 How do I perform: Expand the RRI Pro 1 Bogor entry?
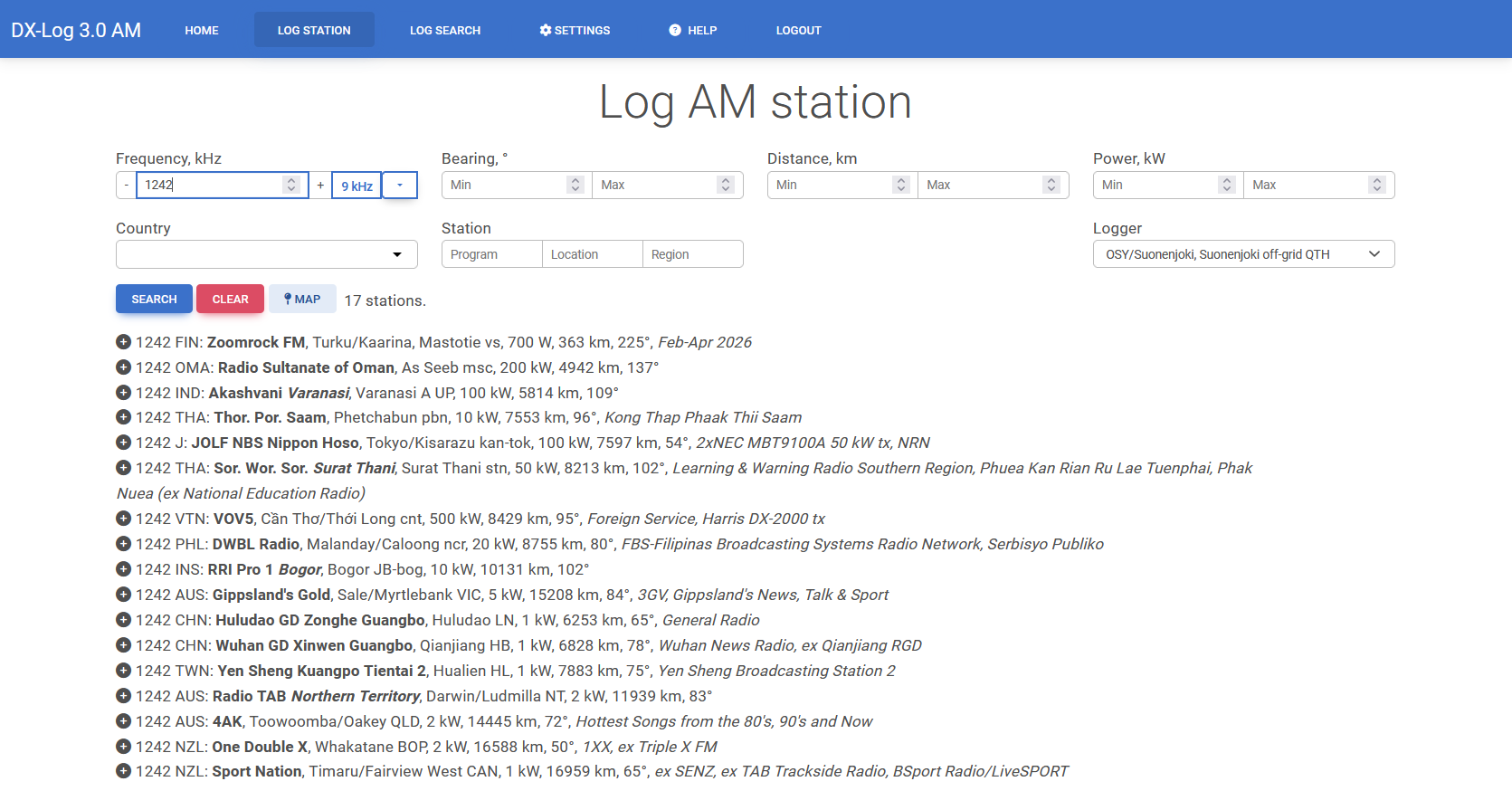point(124,569)
